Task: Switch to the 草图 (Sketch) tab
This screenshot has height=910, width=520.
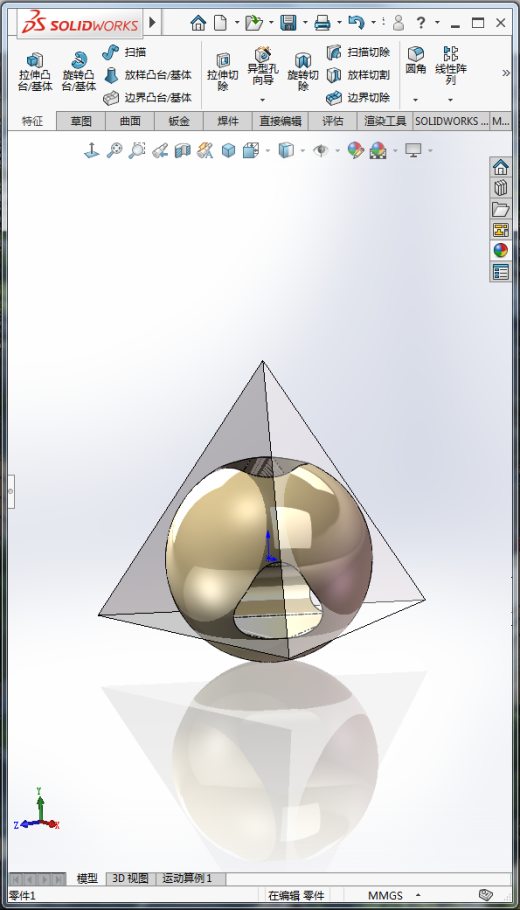Action: tap(81, 121)
